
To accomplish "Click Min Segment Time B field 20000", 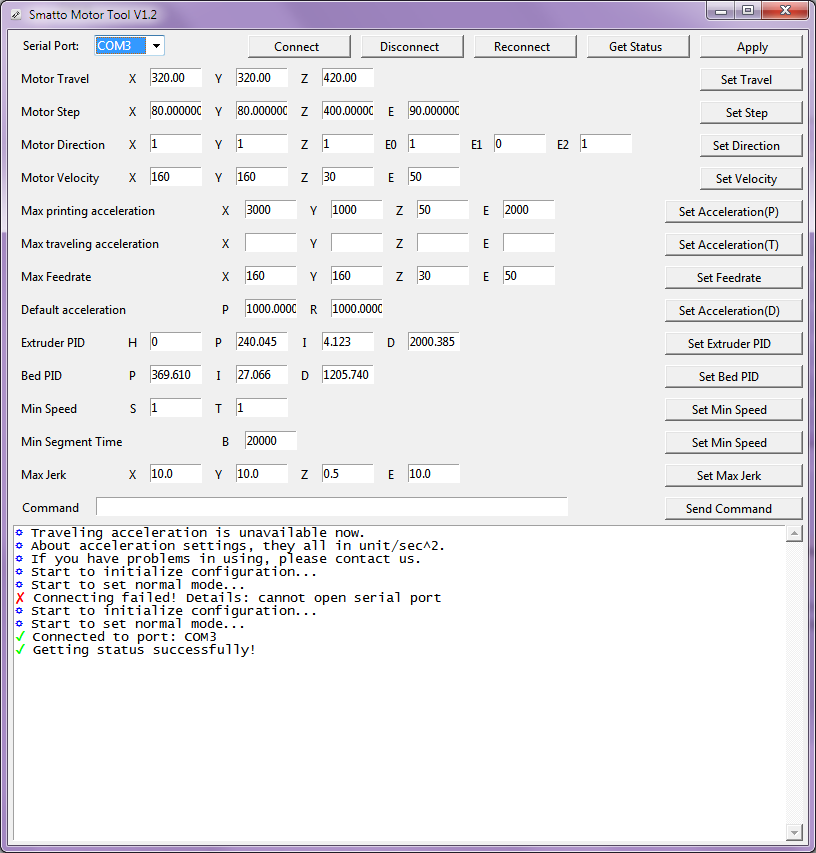I will tap(270, 441).
